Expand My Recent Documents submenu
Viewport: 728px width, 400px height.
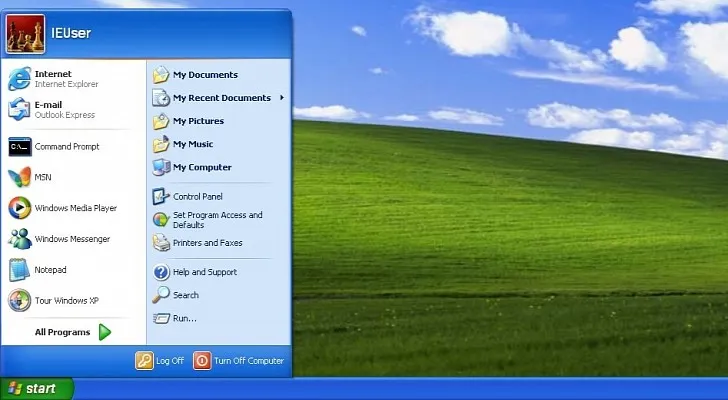(220, 98)
